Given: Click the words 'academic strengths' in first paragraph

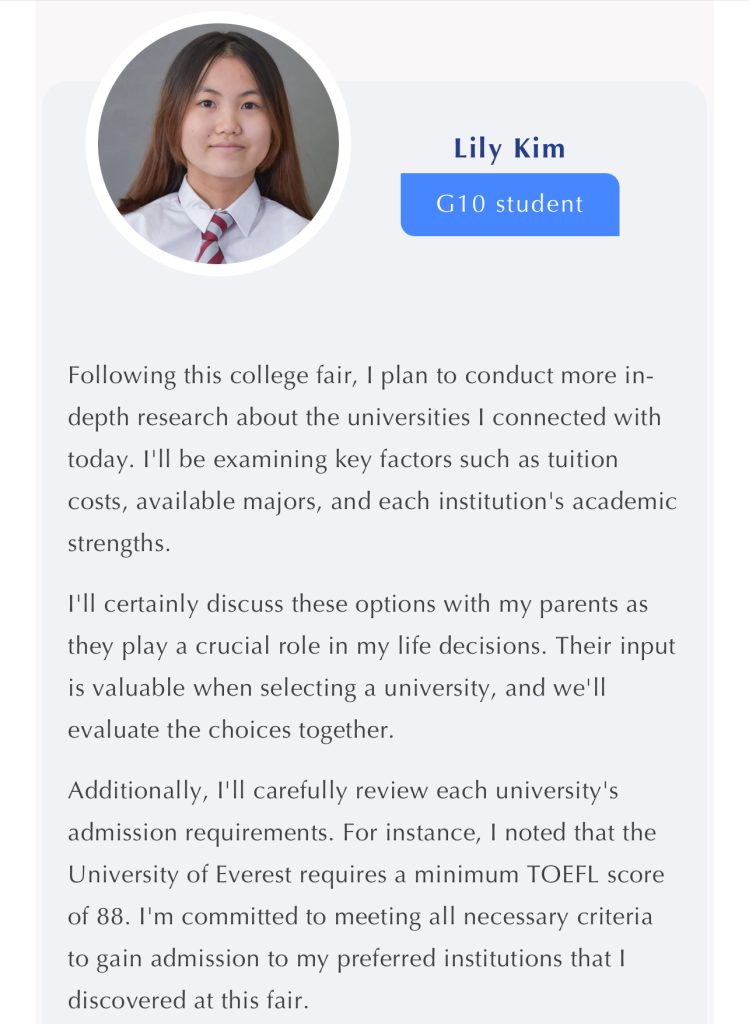Looking at the screenshot, I should [372, 522].
